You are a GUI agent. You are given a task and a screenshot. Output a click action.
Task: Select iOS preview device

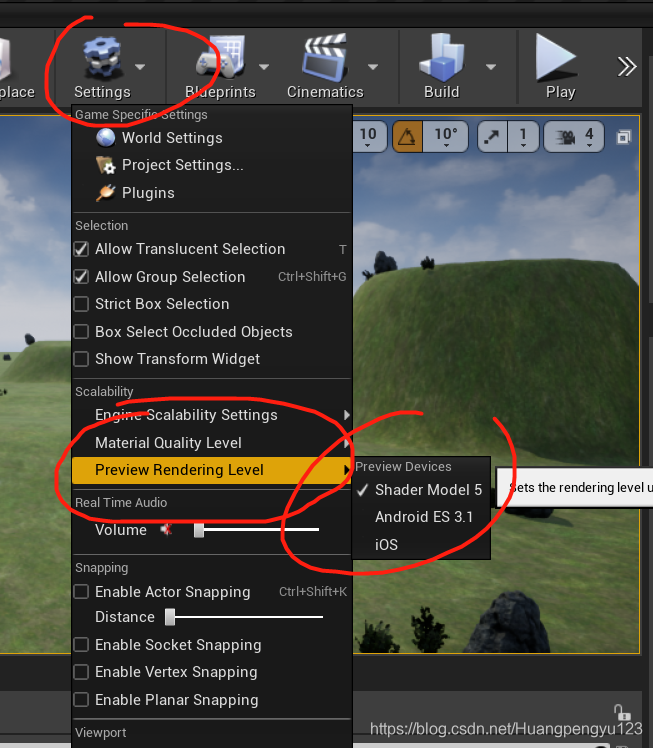[422, 544]
